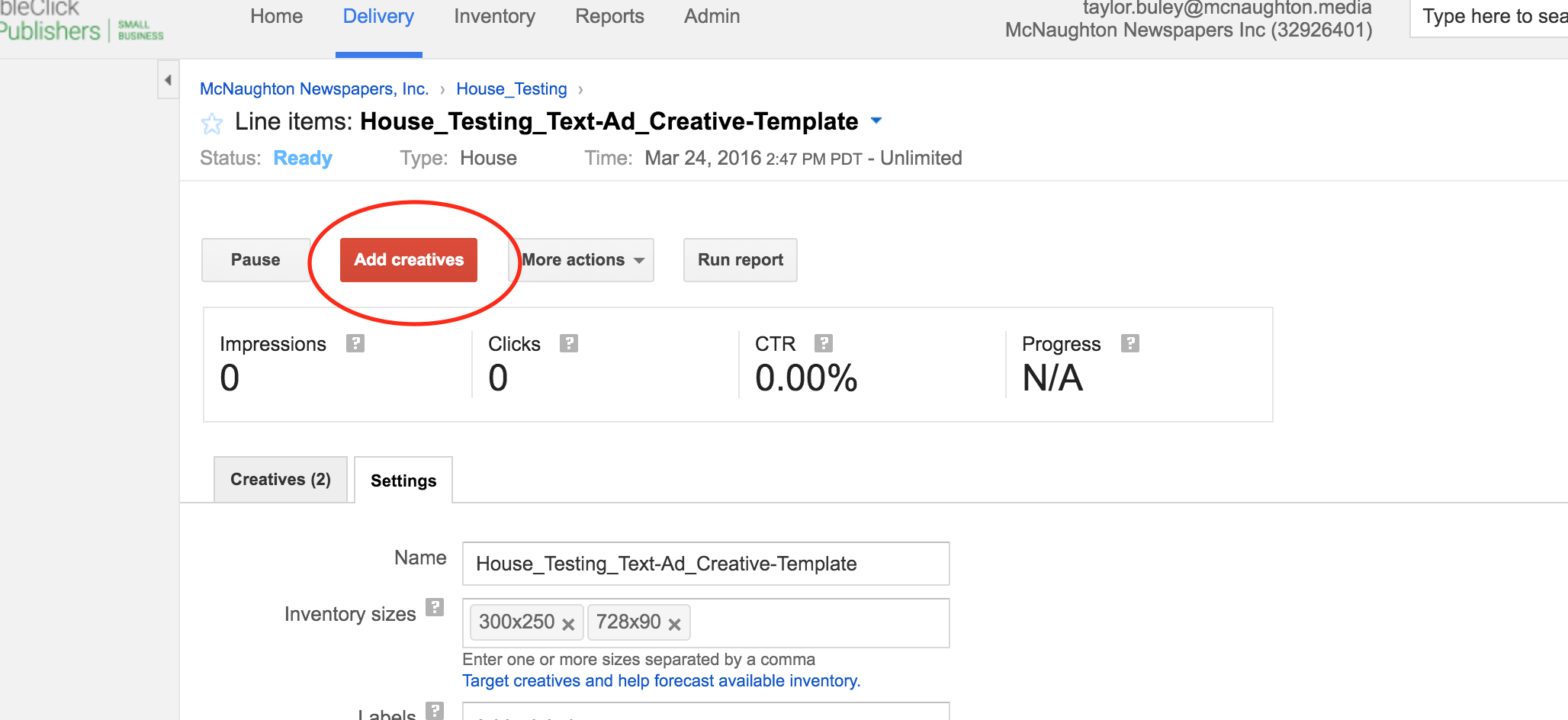The height and width of the screenshot is (720, 1568).
Task: Expand the line item name dropdown arrow
Action: tap(876, 121)
